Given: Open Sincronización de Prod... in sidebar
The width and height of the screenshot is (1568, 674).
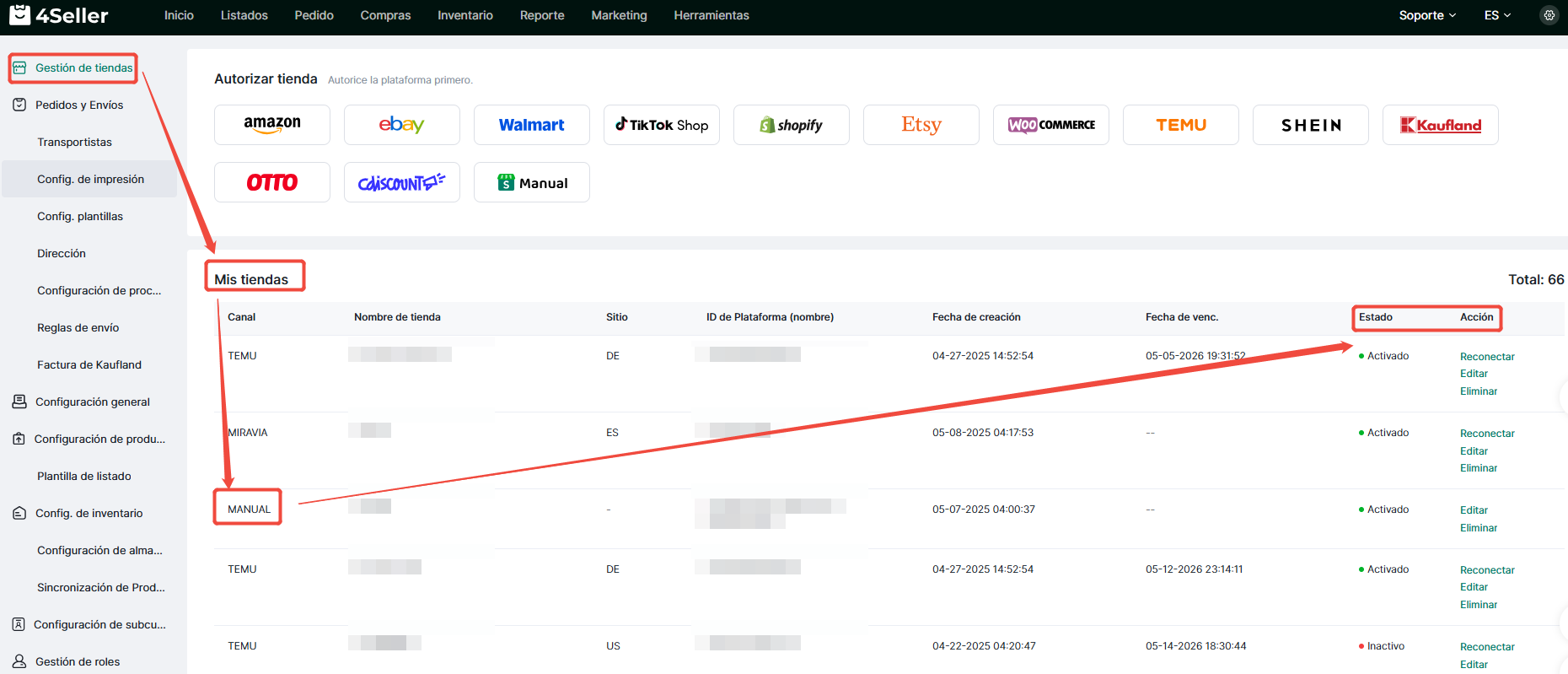Looking at the screenshot, I should coord(101,587).
